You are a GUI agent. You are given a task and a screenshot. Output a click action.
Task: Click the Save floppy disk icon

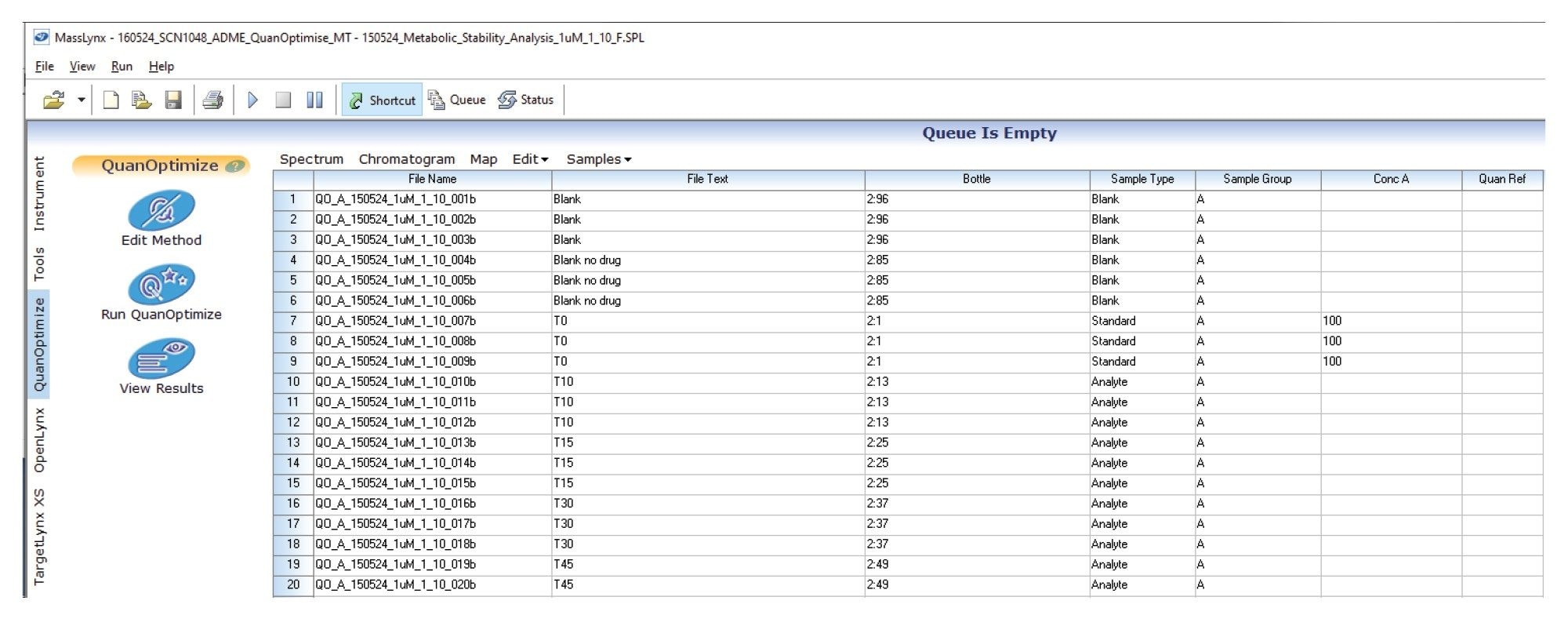pyautogui.click(x=173, y=100)
